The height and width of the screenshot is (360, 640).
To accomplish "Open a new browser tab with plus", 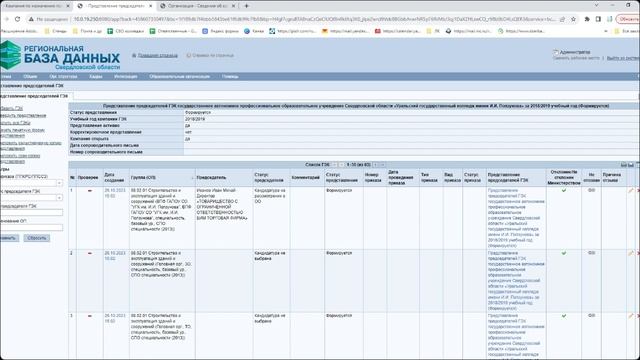I will pos(247,6).
